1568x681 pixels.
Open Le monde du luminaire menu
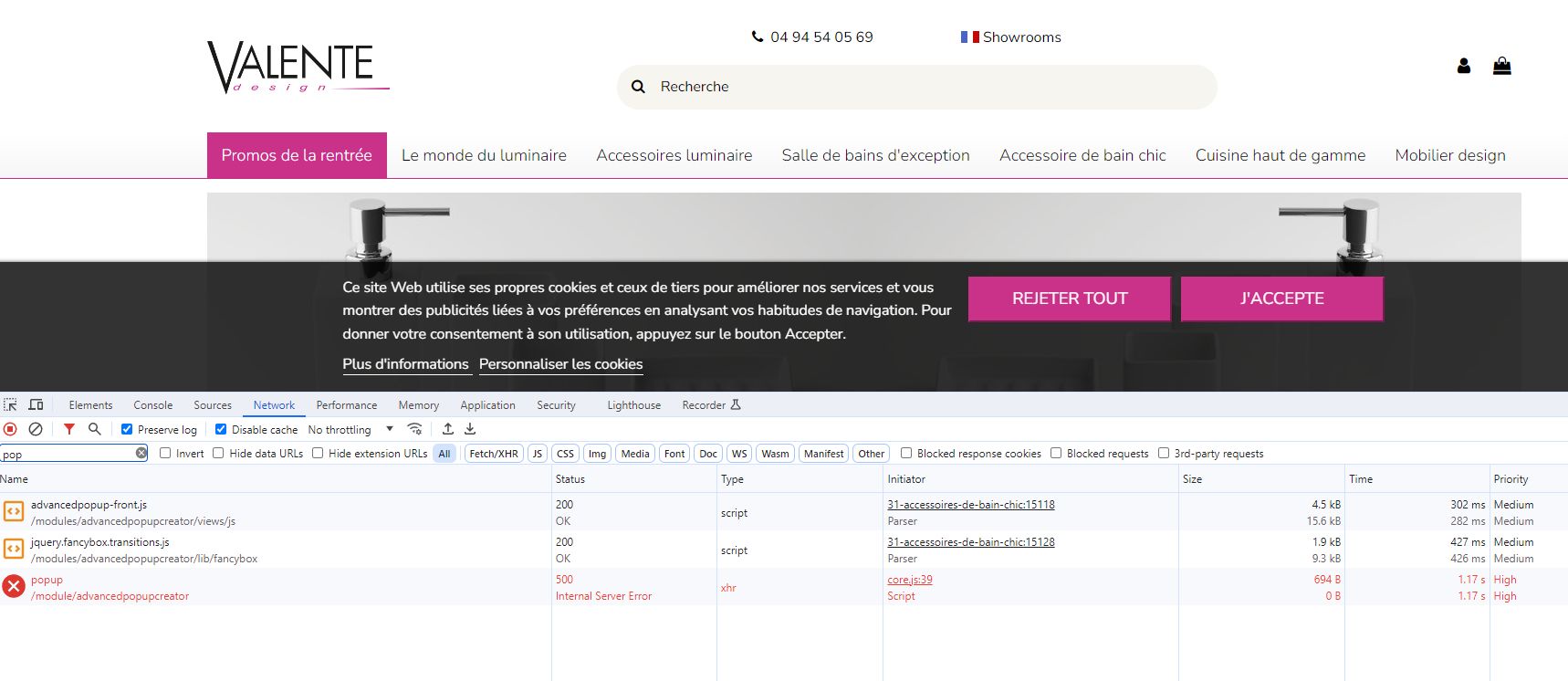(x=484, y=155)
